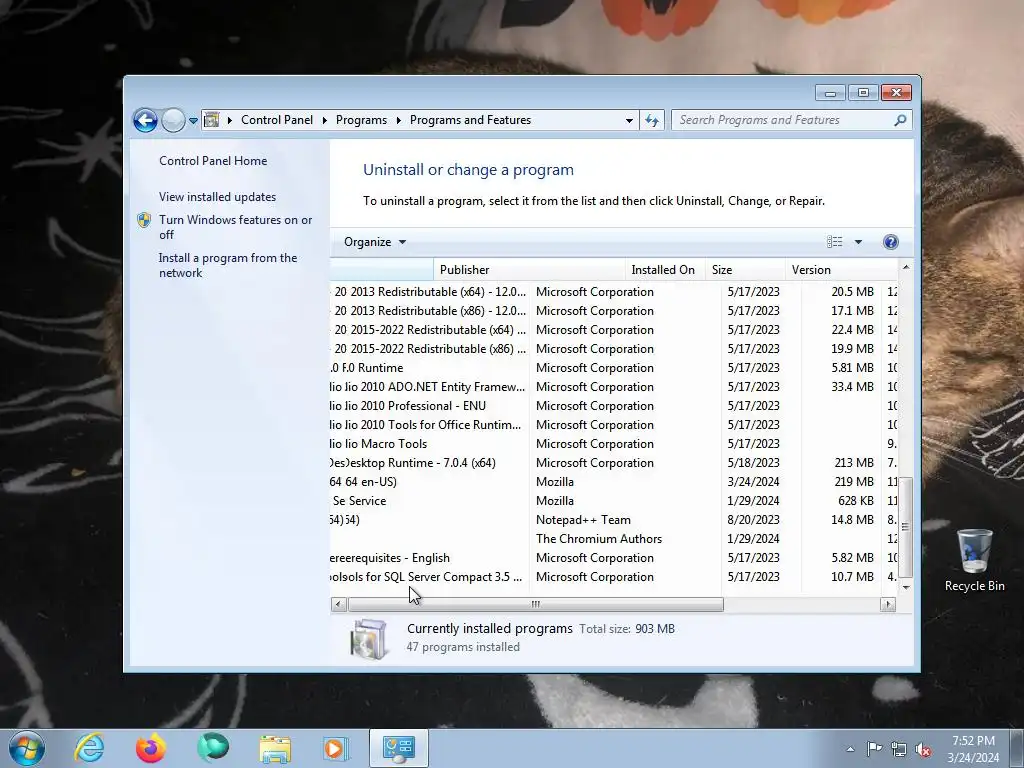The width and height of the screenshot is (1024, 768).
Task: Select the 2010 ADO.NET Entity Framework row
Action: (x=614, y=387)
